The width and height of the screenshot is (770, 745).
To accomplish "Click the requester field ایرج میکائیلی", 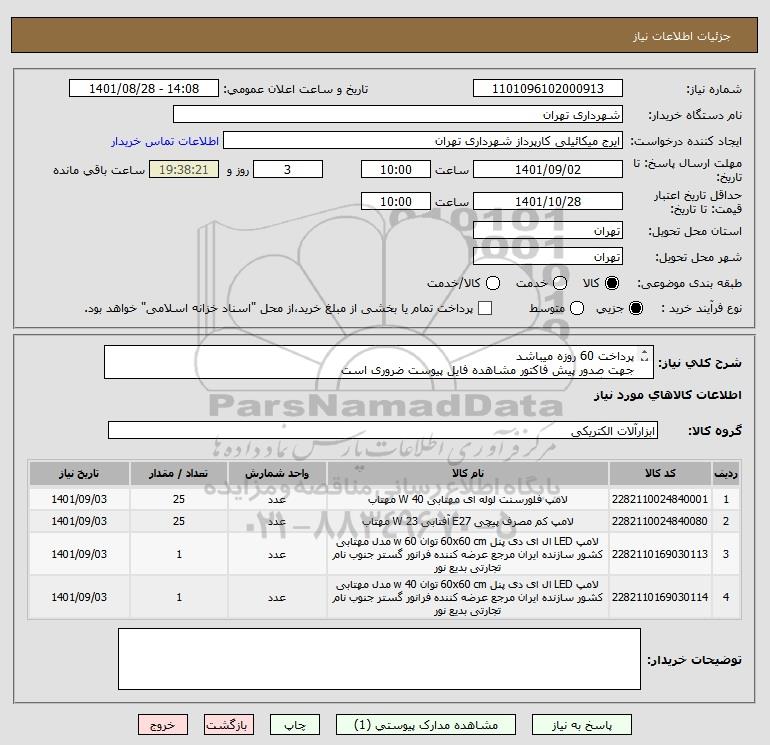I will pos(423,141).
